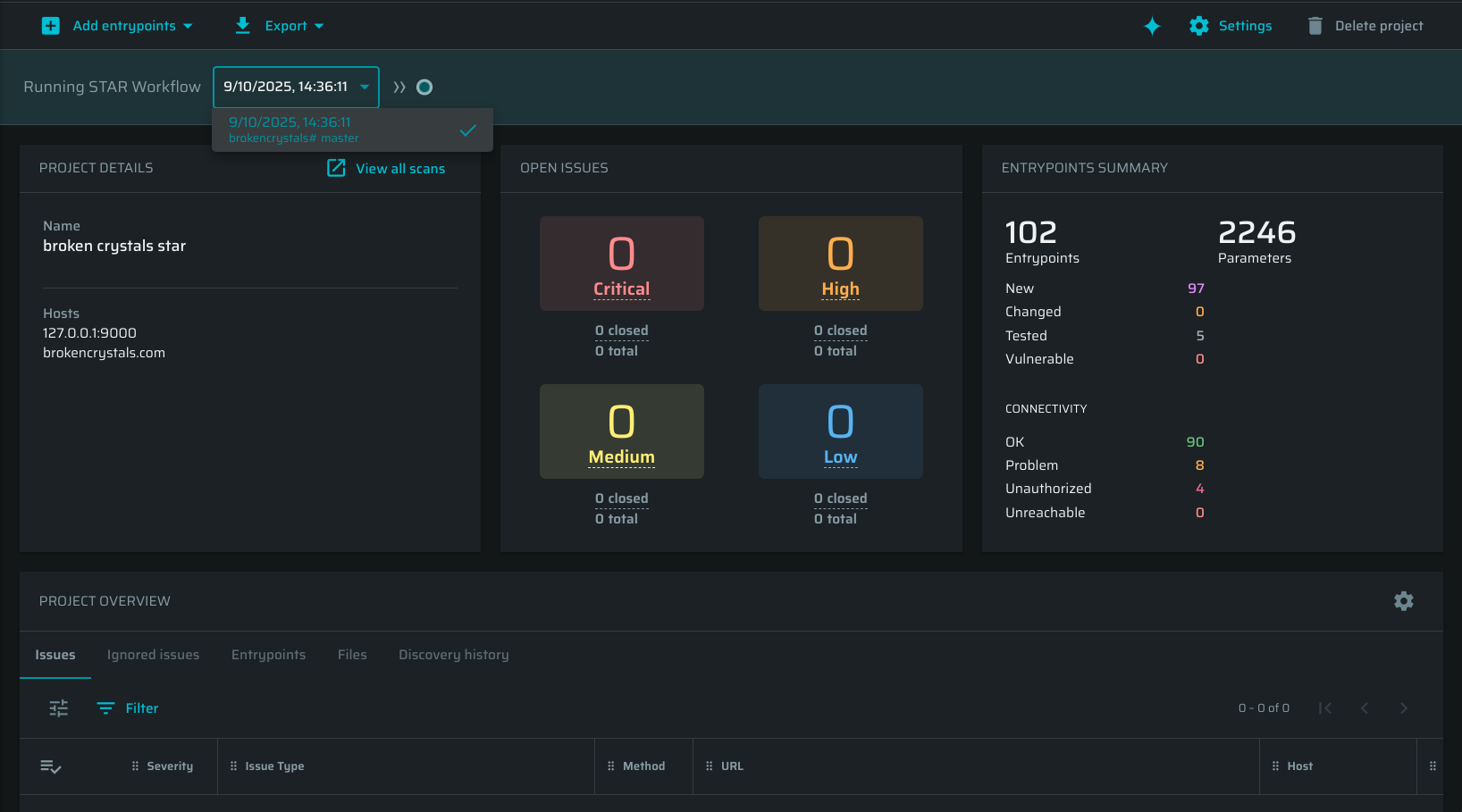
Task: Switch to the Entrypoints tab
Action: click(268, 655)
